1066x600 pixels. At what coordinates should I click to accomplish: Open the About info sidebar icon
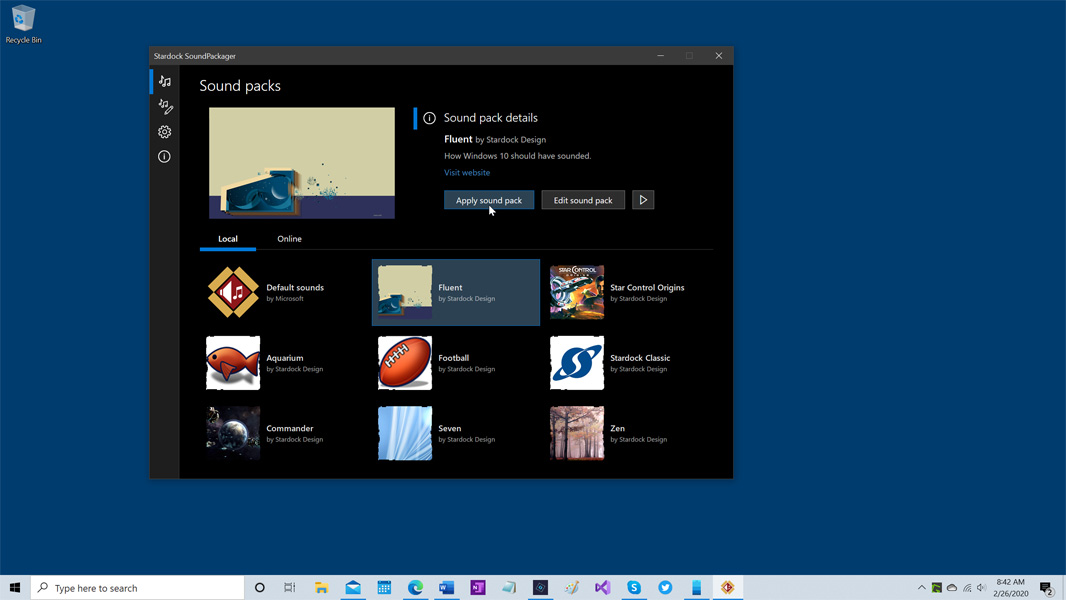tap(165, 157)
